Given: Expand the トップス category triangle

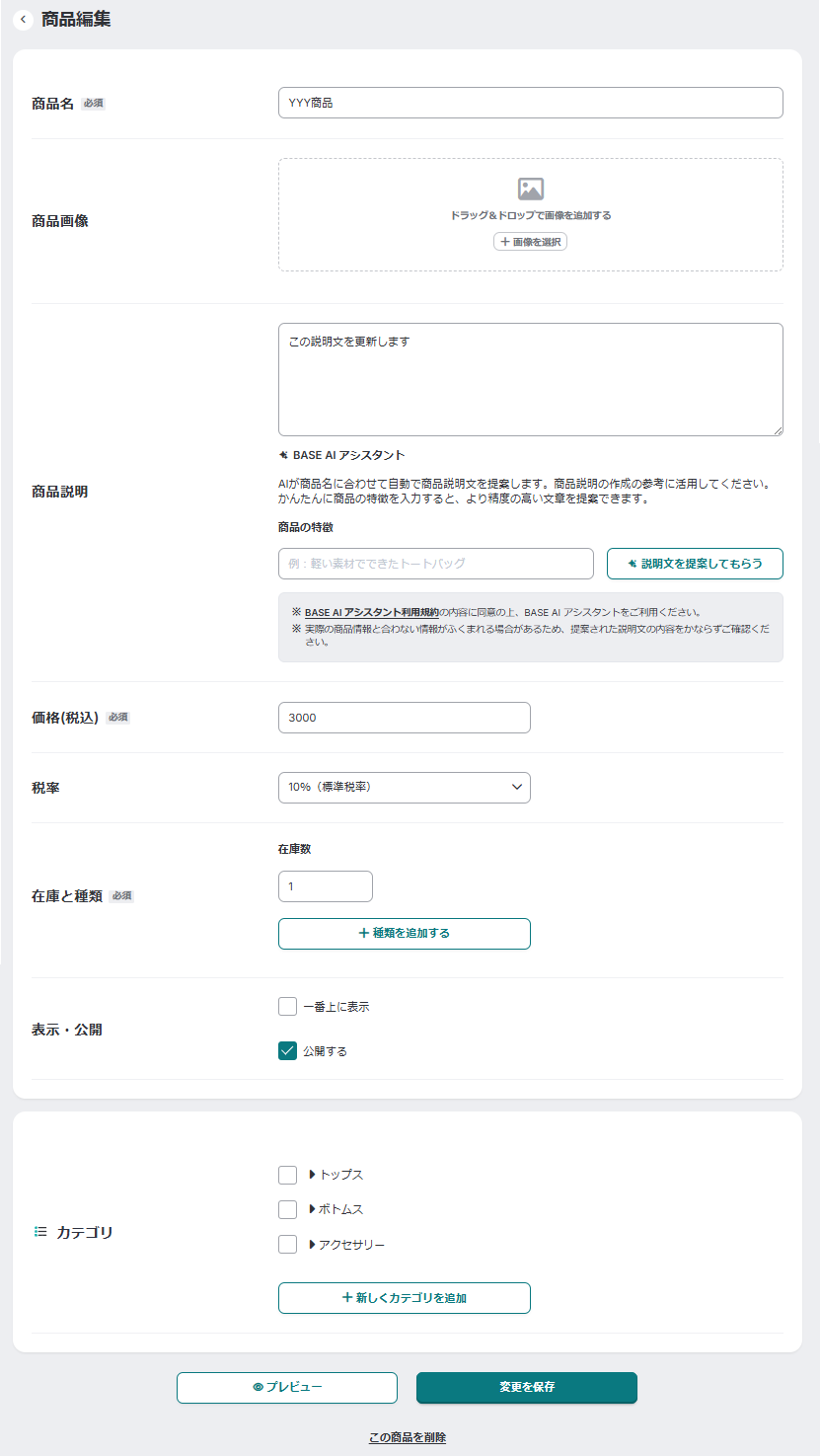Looking at the screenshot, I should tap(312, 1175).
